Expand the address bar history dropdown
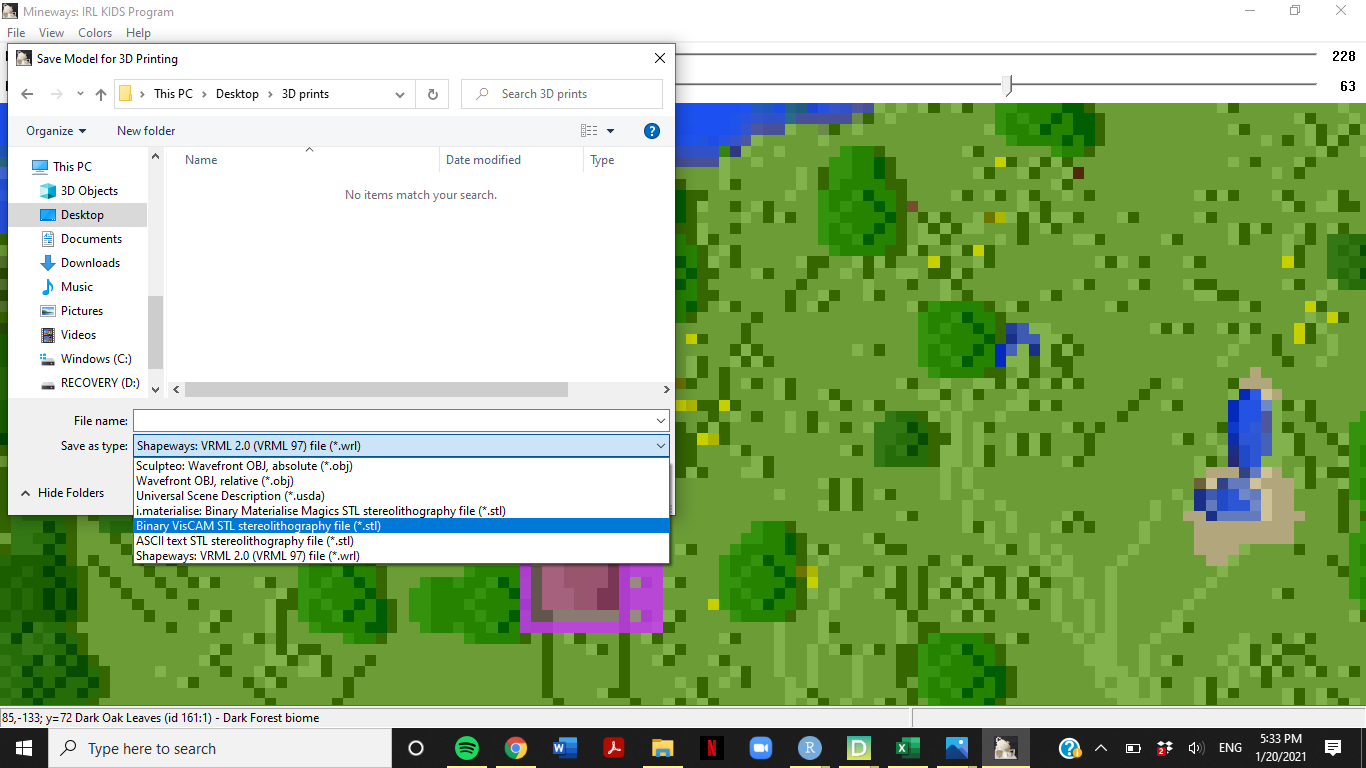 point(400,94)
